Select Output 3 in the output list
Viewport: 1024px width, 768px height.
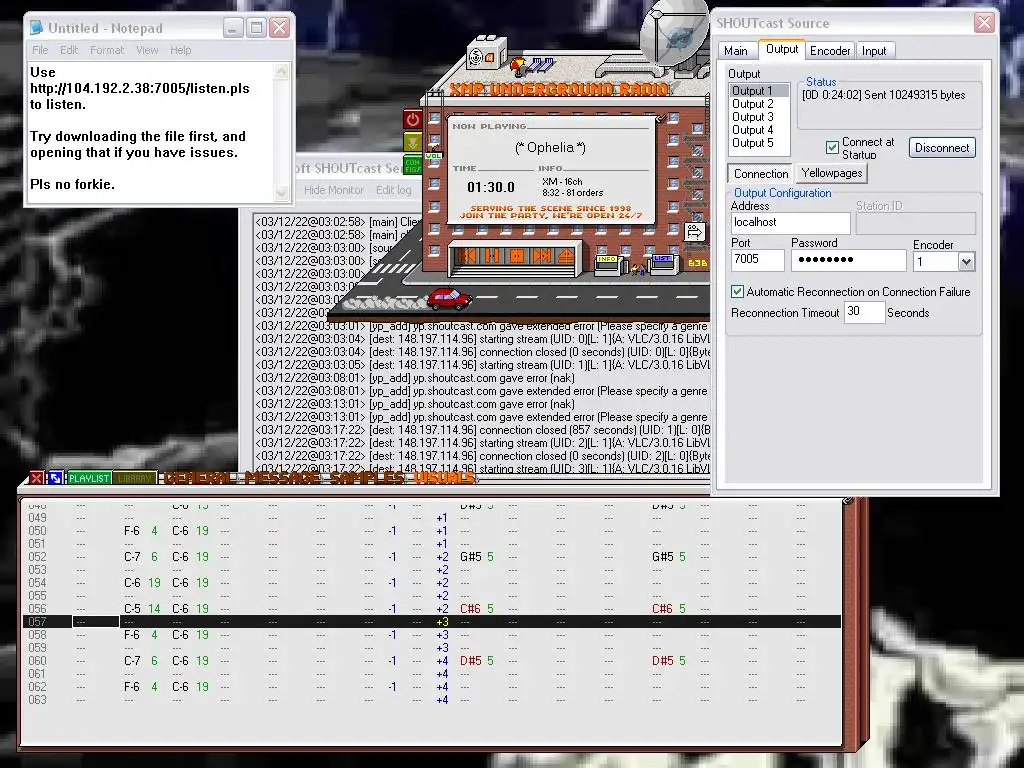[759, 117]
